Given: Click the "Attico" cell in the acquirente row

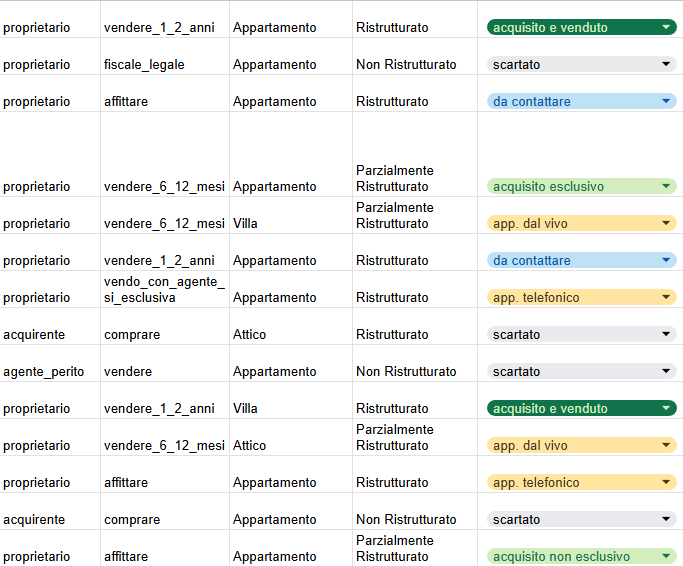Looking at the screenshot, I should point(249,335).
